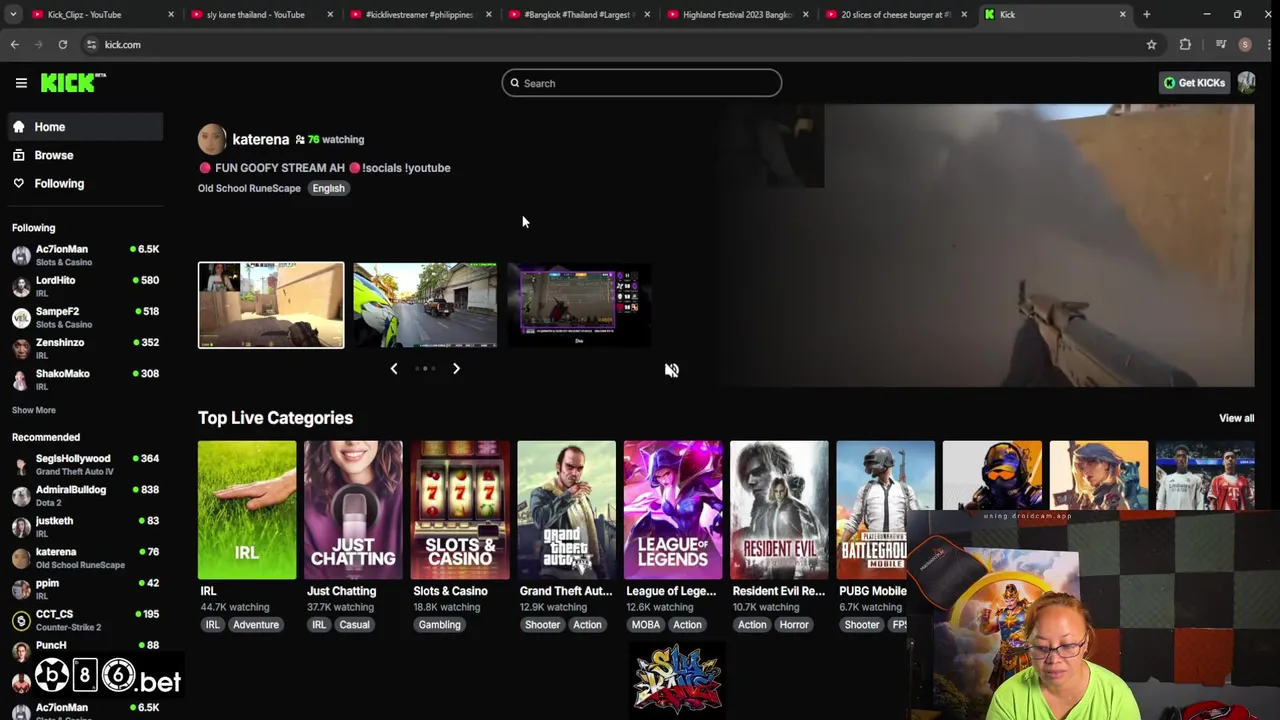Open the League of Legends category card
Viewport: 1280px width, 720px height.
click(x=673, y=510)
